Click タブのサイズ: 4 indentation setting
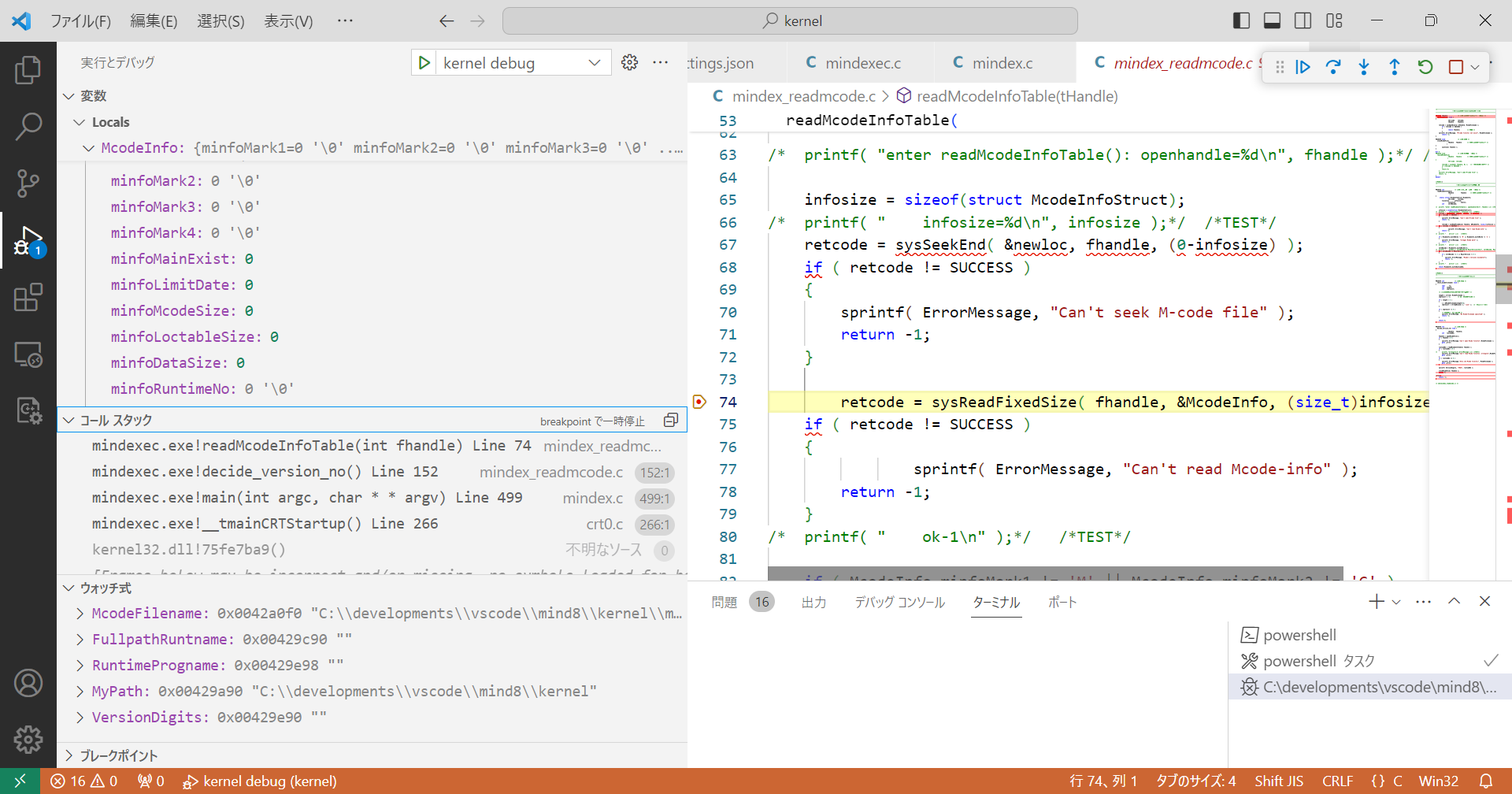This screenshot has width=1512, height=794. (x=1195, y=781)
